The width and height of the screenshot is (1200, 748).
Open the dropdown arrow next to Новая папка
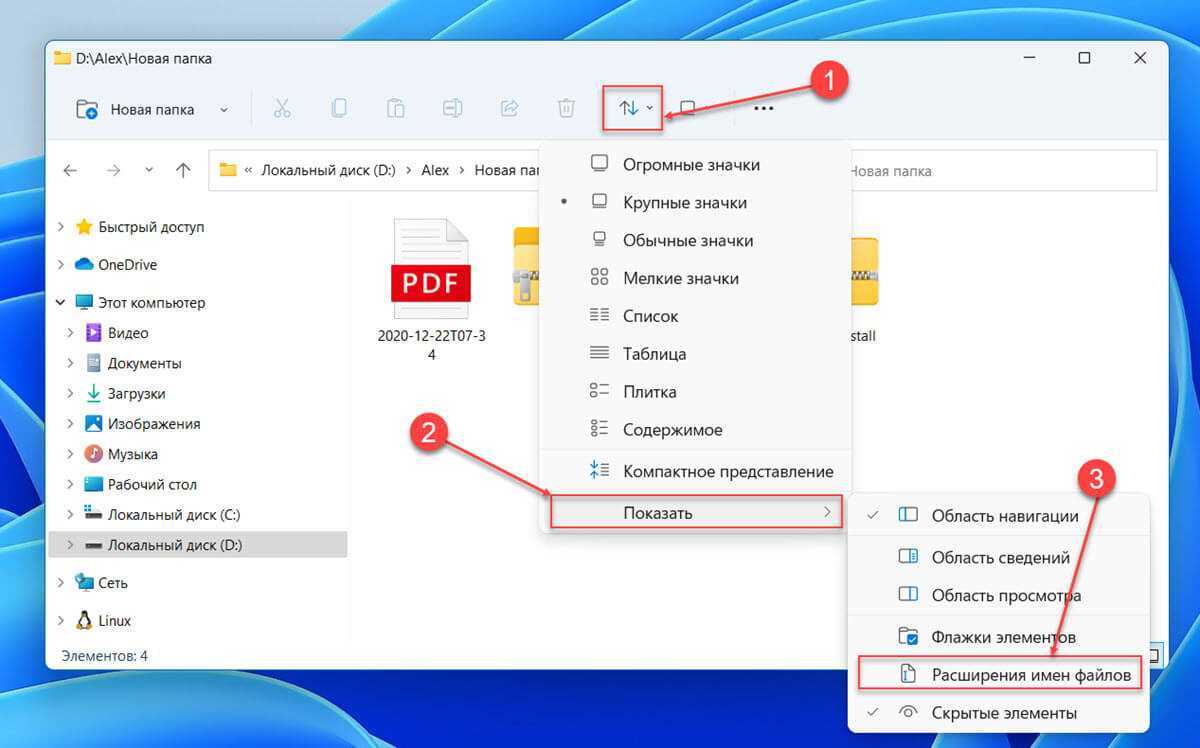tap(223, 109)
